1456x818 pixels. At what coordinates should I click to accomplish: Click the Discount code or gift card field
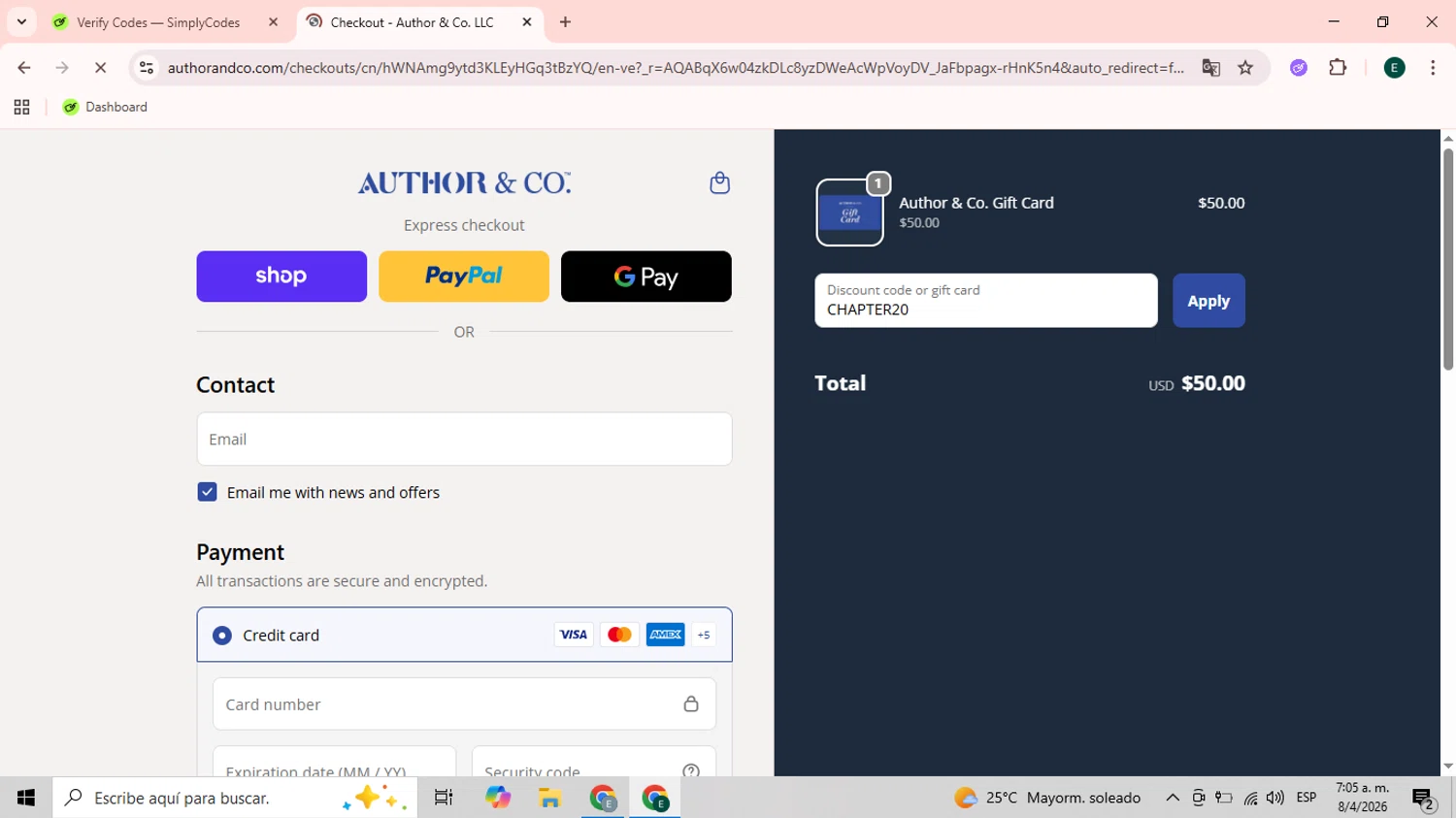(x=986, y=301)
